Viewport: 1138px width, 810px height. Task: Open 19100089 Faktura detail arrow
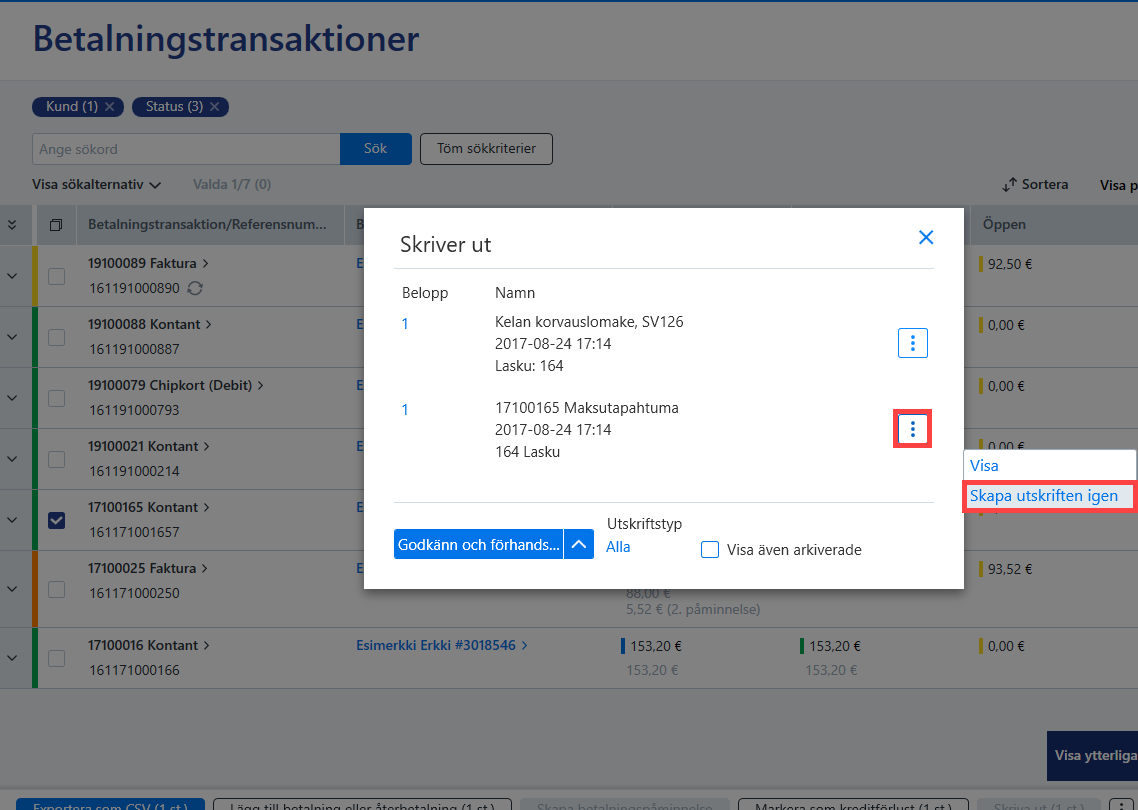(x=205, y=263)
